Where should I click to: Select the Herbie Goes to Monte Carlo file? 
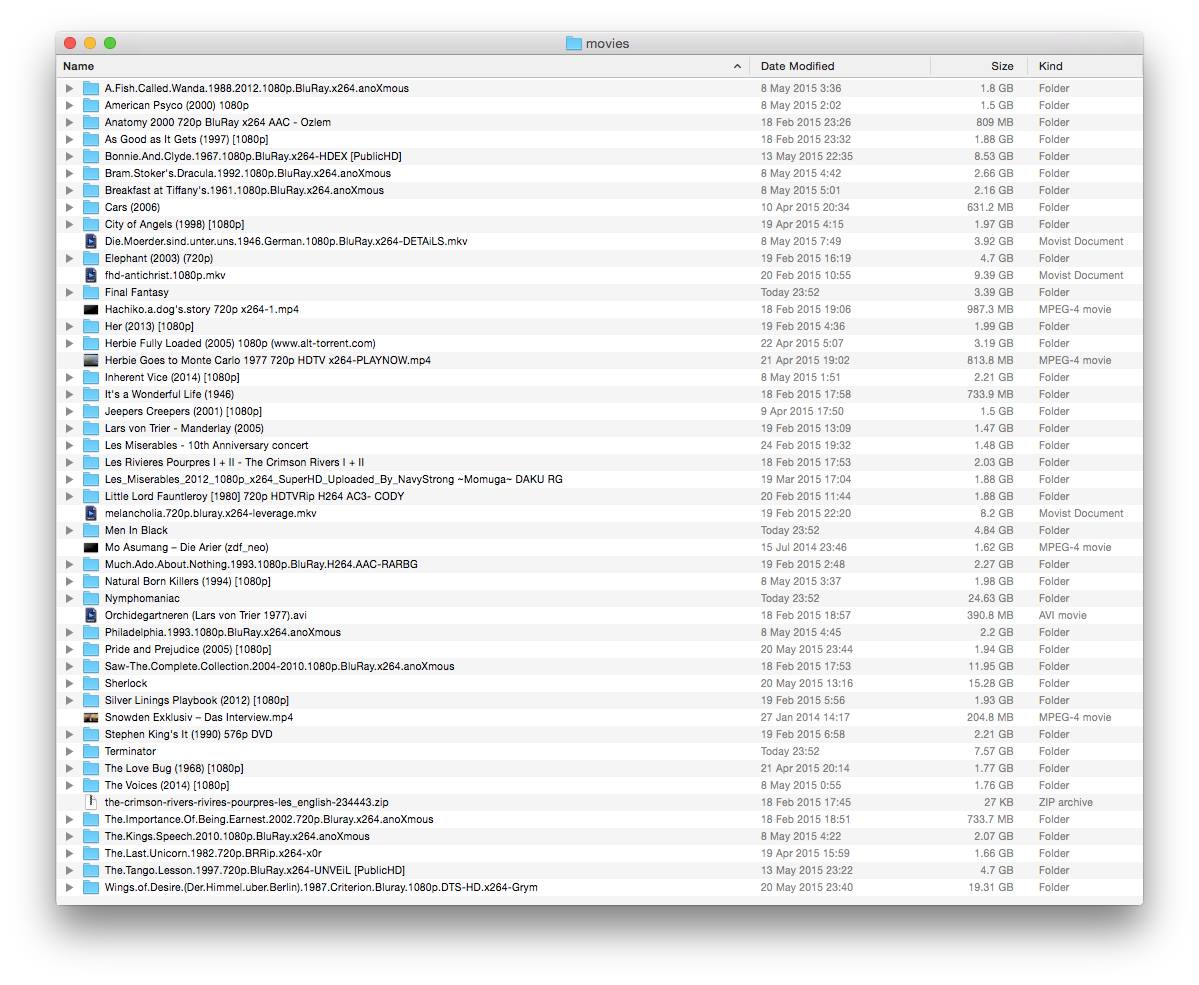267,360
